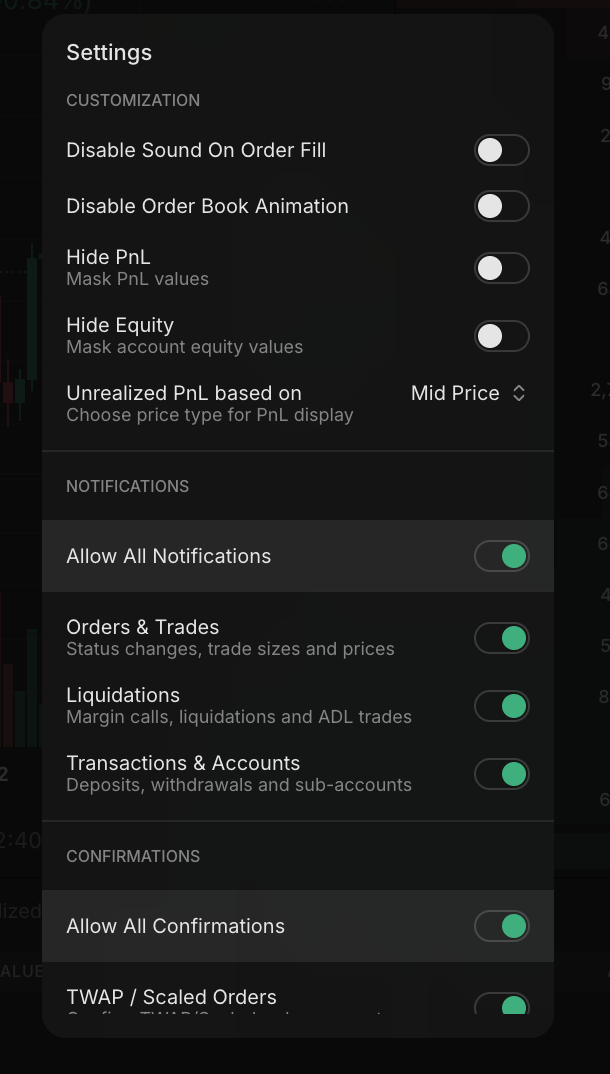Turn off Allow All Notifications switch
610x1074 pixels.
coord(501,556)
